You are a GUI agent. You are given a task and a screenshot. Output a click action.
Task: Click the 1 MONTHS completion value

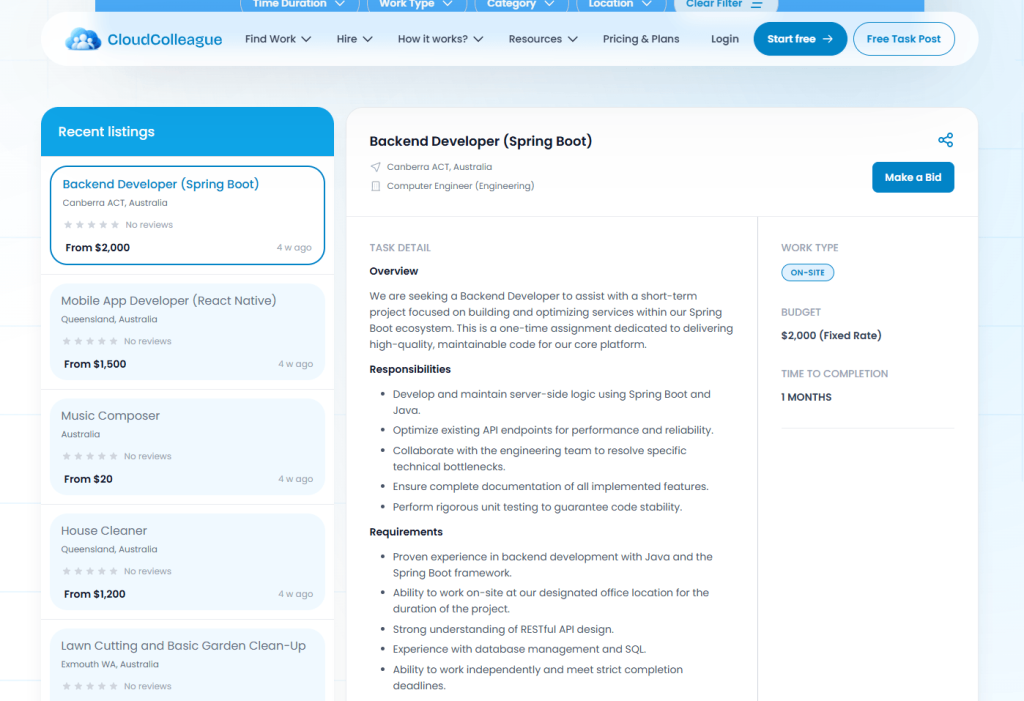[806, 397]
